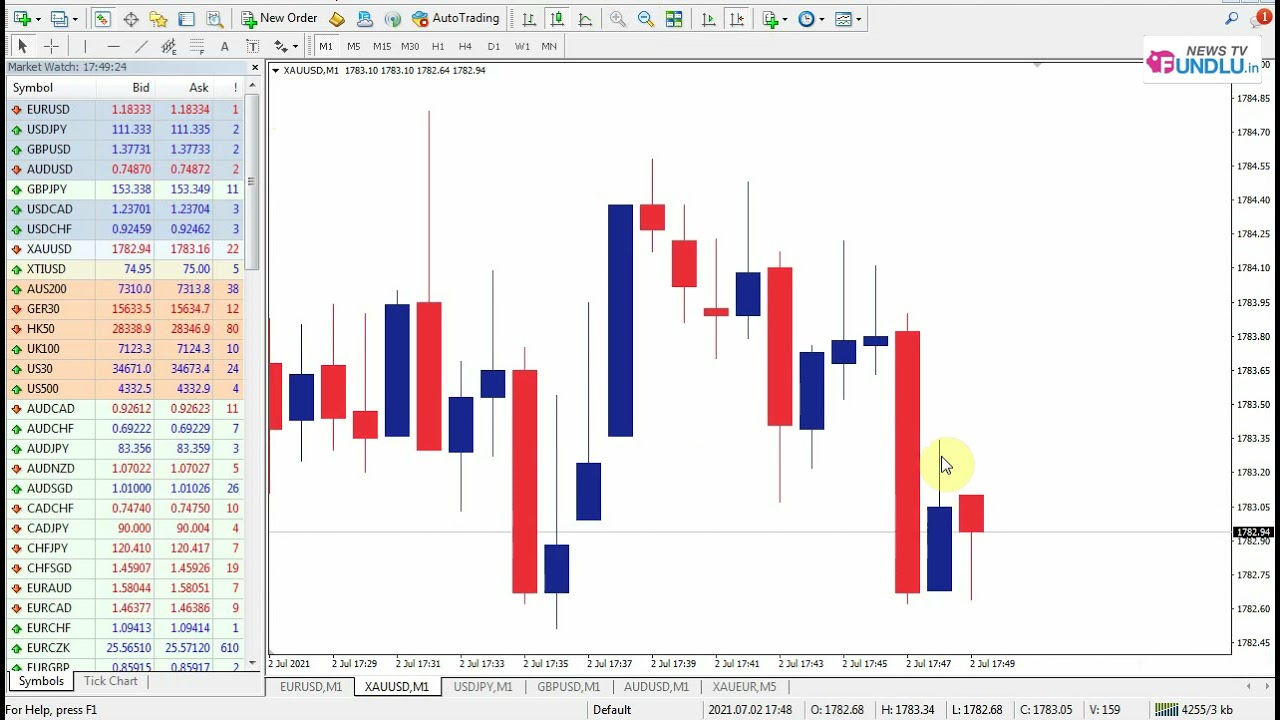Open the Terminal panel icon
Image resolution: width=1280 pixels, height=720 pixels.
point(186,18)
